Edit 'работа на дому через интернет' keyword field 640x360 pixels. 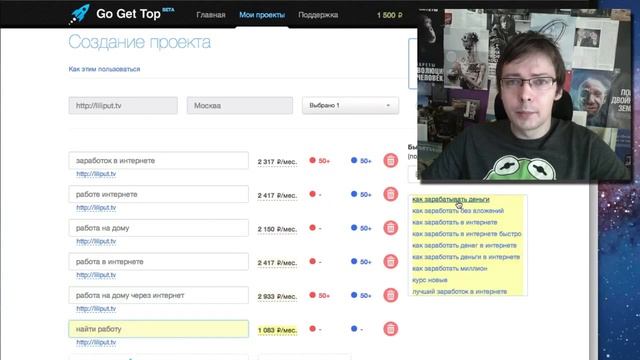click(158, 295)
